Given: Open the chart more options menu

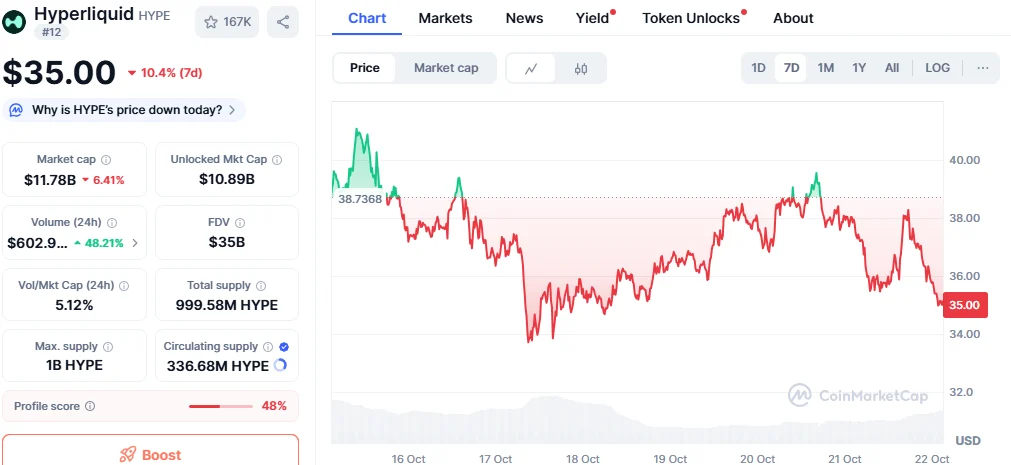Looking at the screenshot, I should [x=983, y=68].
